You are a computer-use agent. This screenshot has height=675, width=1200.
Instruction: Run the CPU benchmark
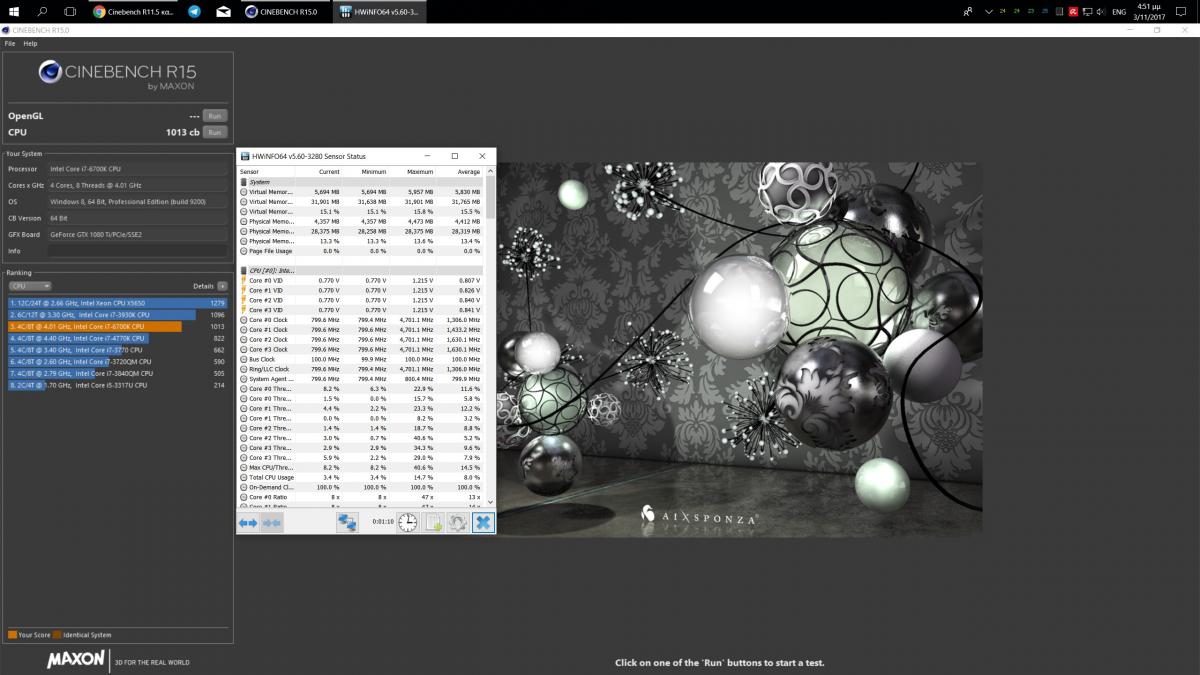(214, 132)
